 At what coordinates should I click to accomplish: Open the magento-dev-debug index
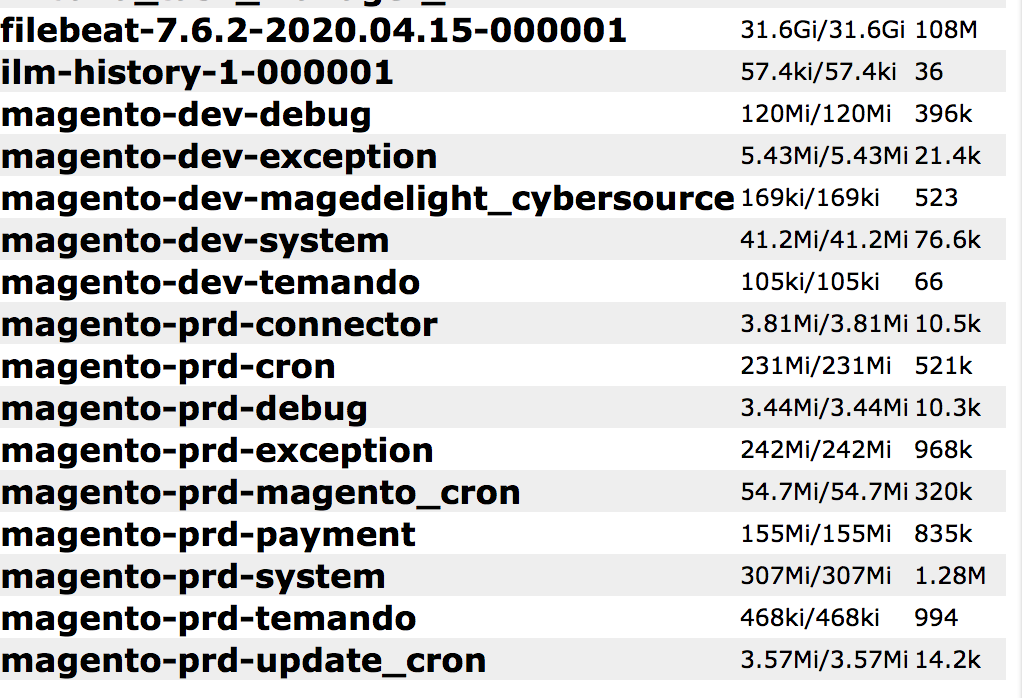pos(186,115)
